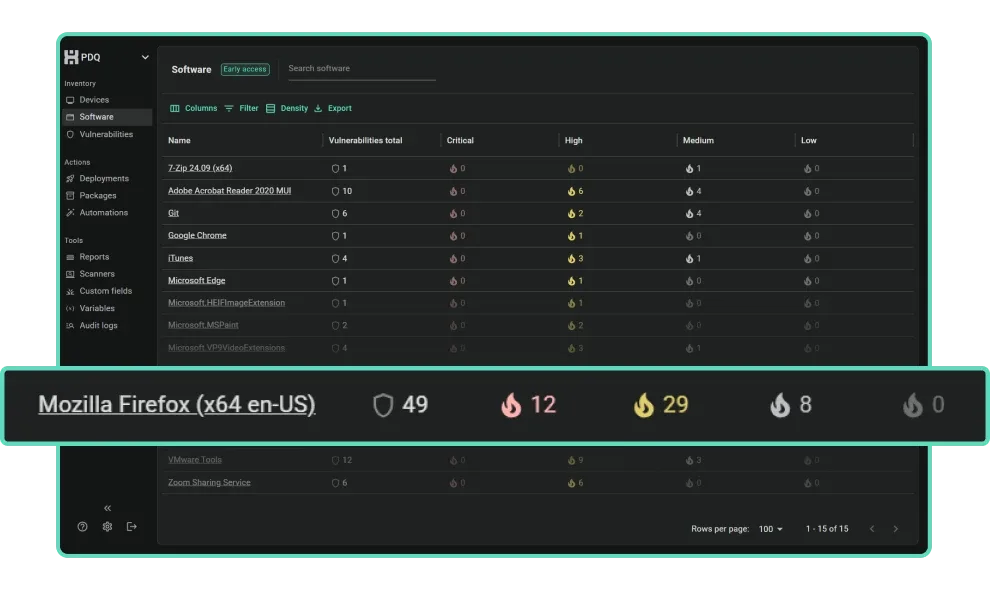Open Microsoft.VP9VideoExtensions link
This screenshot has width=990, height=590.
[226, 347]
